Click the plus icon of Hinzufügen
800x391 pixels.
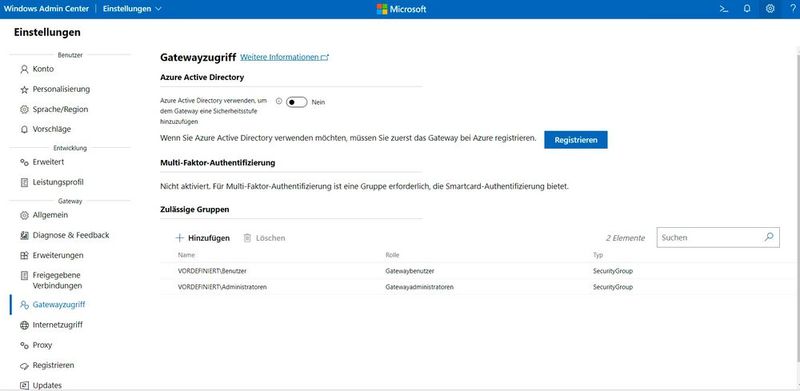(179, 238)
